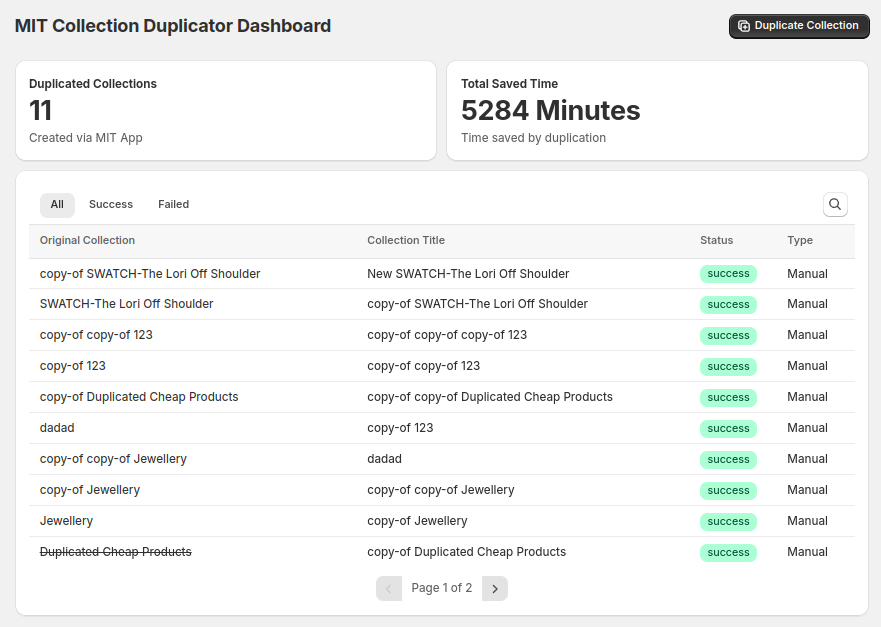Screen dimensions: 881x627
Task: Select collection title "dadad"
Action: coord(384,459)
